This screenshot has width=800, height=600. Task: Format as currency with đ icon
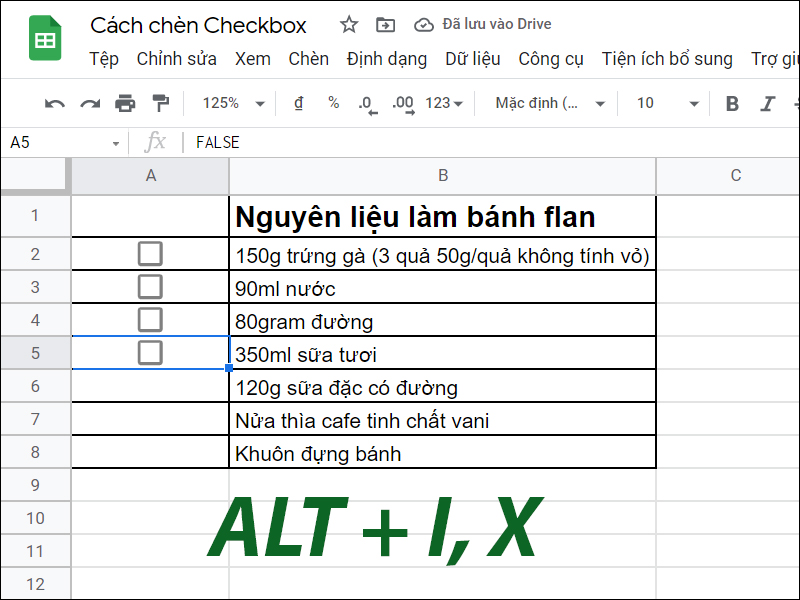click(x=299, y=104)
